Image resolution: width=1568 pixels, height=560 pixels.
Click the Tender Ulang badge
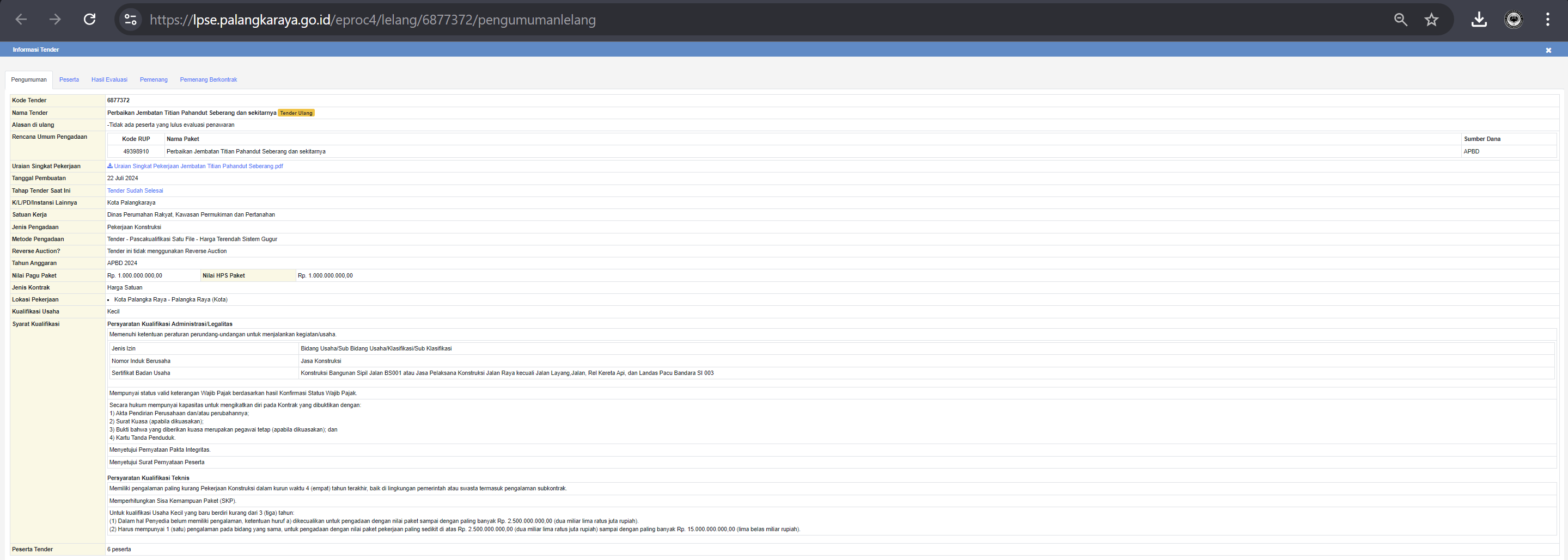tap(296, 113)
